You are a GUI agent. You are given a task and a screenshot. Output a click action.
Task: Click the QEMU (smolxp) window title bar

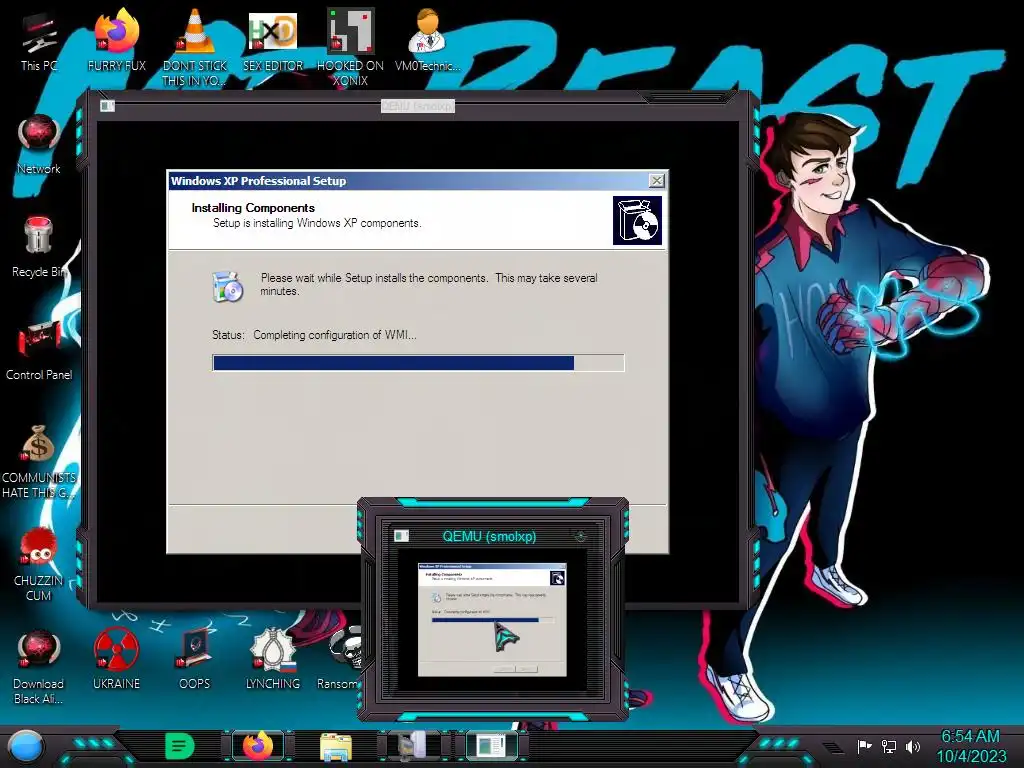[418, 106]
